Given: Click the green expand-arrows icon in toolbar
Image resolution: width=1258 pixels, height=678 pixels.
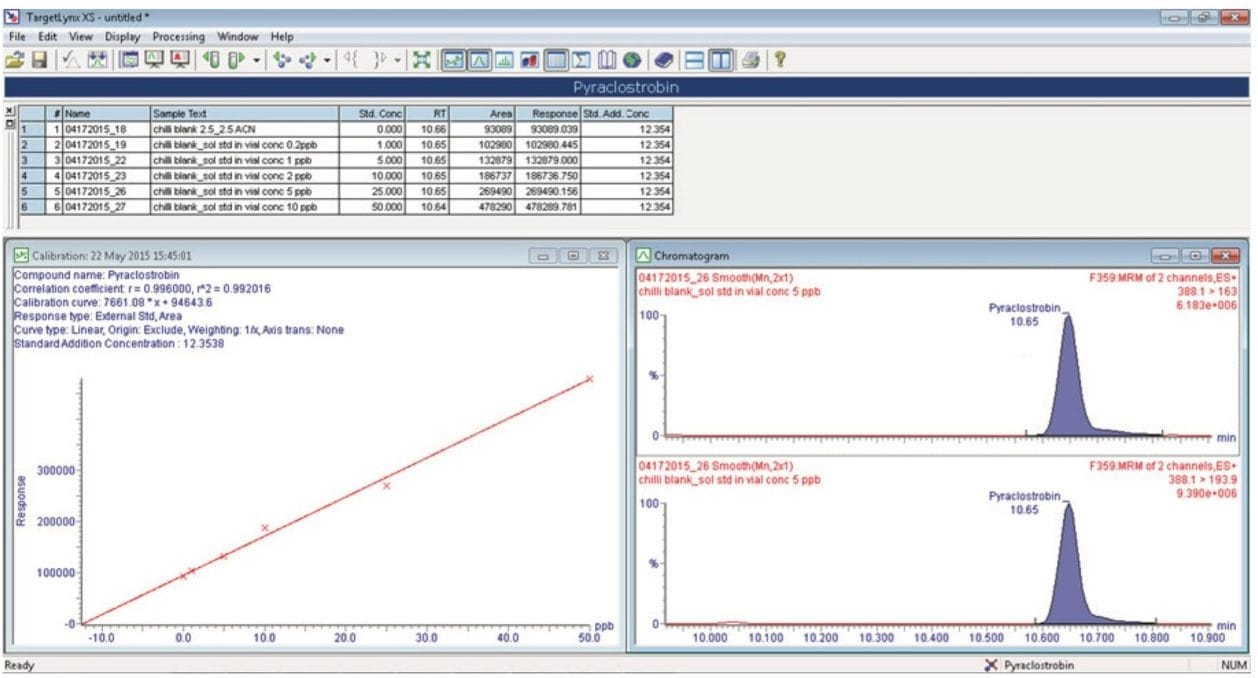Looking at the screenshot, I should [423, 61].
